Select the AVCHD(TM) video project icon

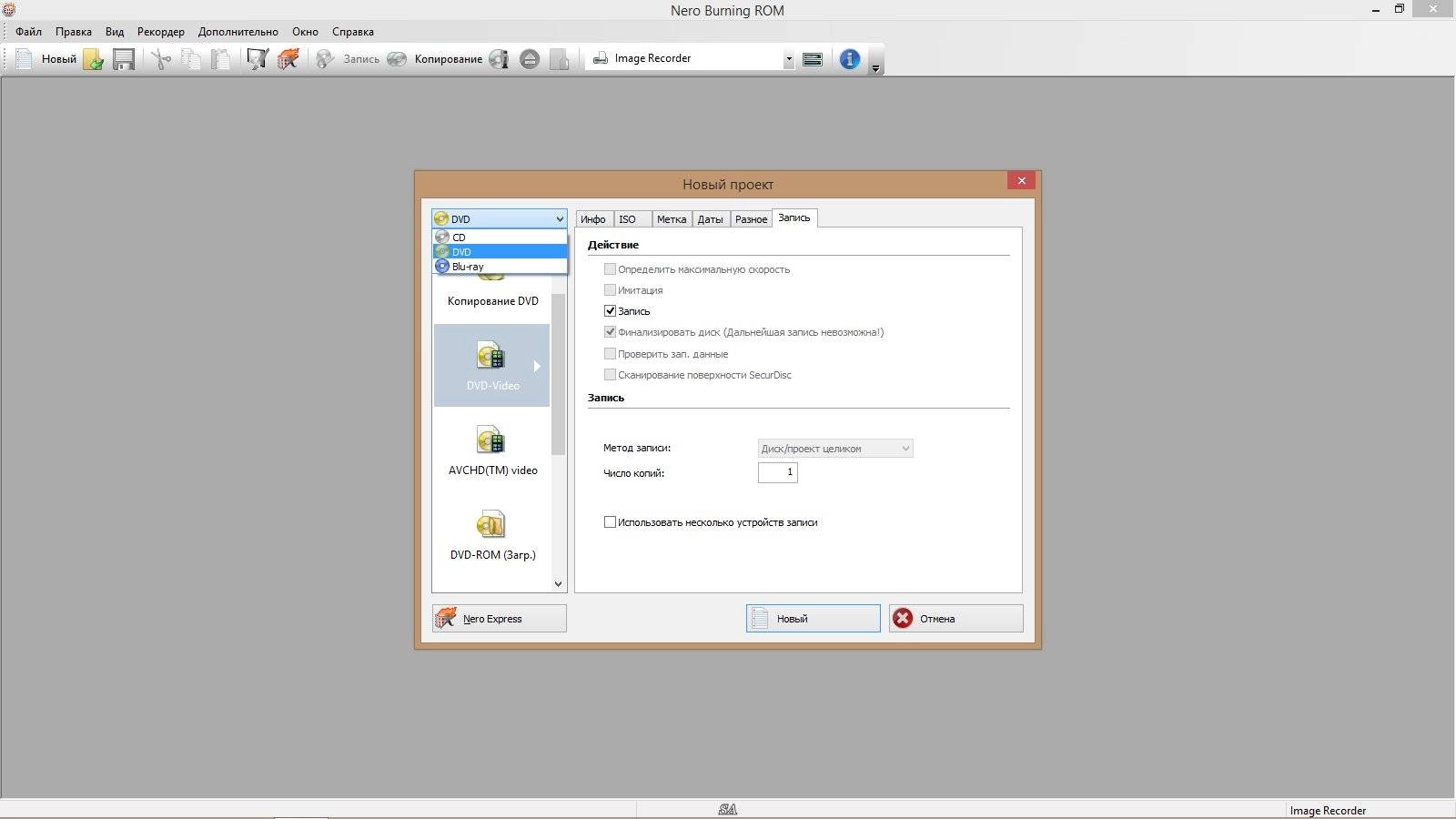coord(490,440)
